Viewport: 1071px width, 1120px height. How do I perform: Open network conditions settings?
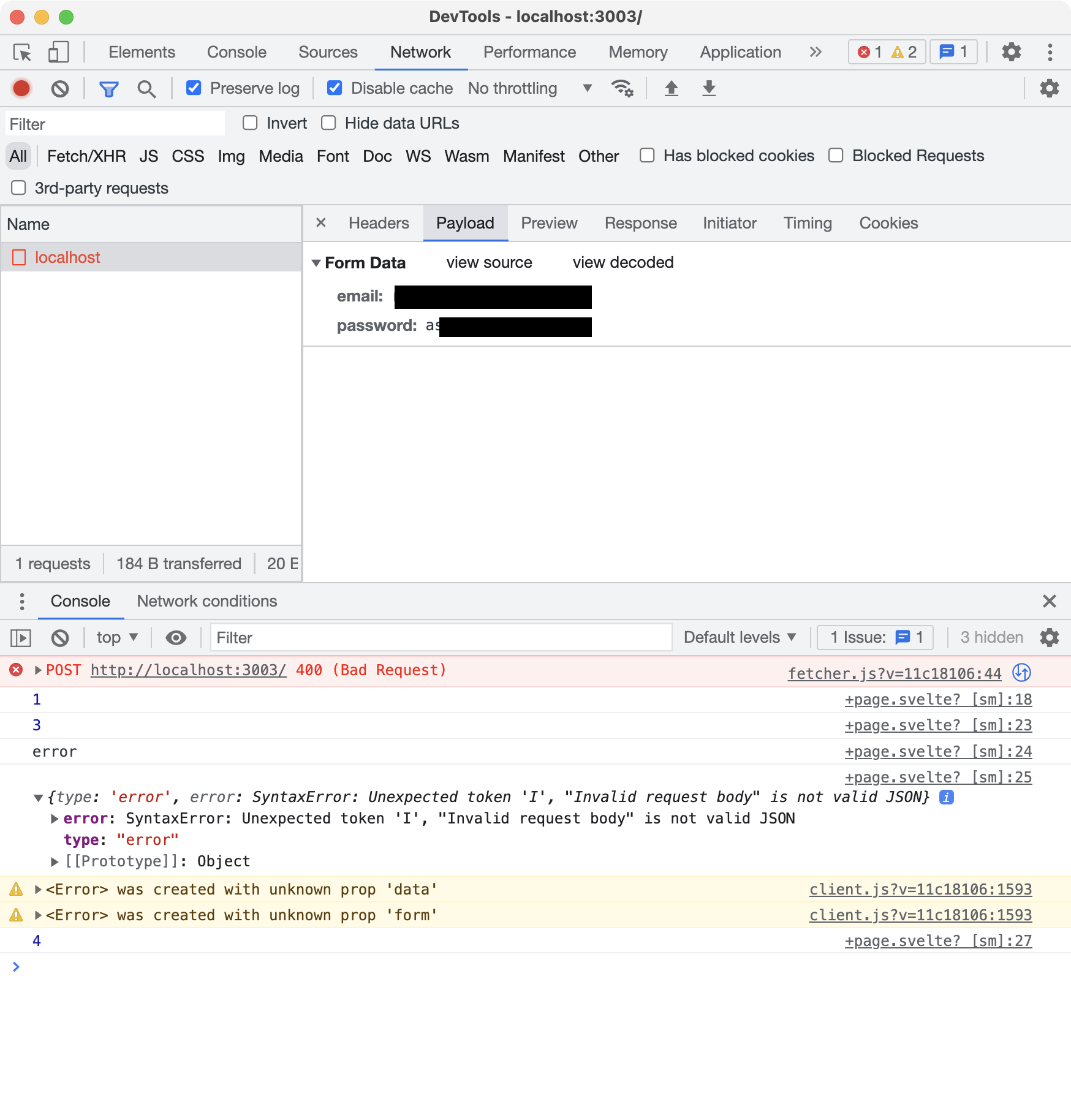click(623, 88)
